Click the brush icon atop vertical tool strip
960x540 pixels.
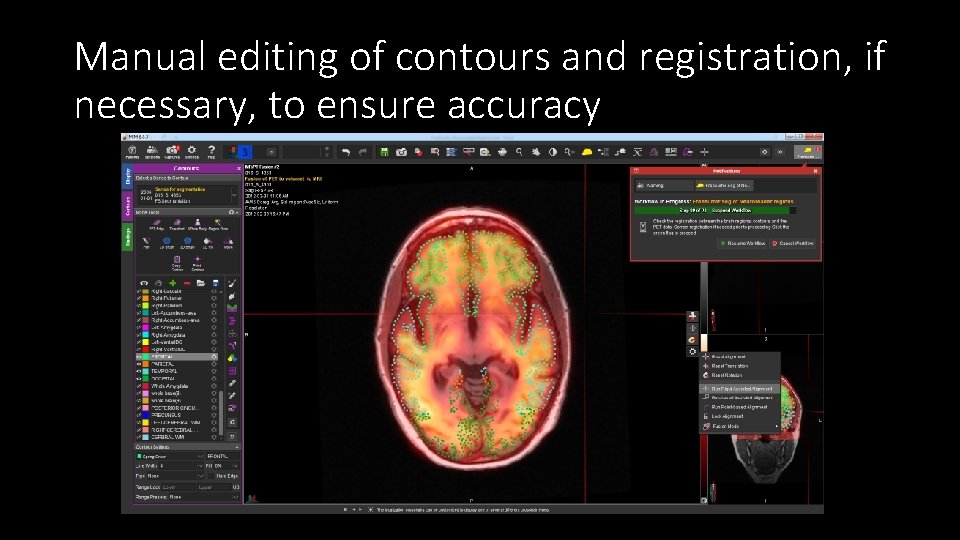(232, 283)
